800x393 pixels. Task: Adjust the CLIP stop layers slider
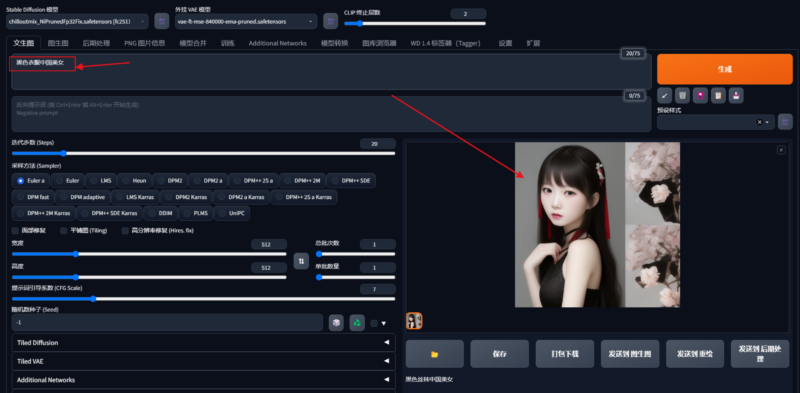pyautogui.click(x=415, y=23)
